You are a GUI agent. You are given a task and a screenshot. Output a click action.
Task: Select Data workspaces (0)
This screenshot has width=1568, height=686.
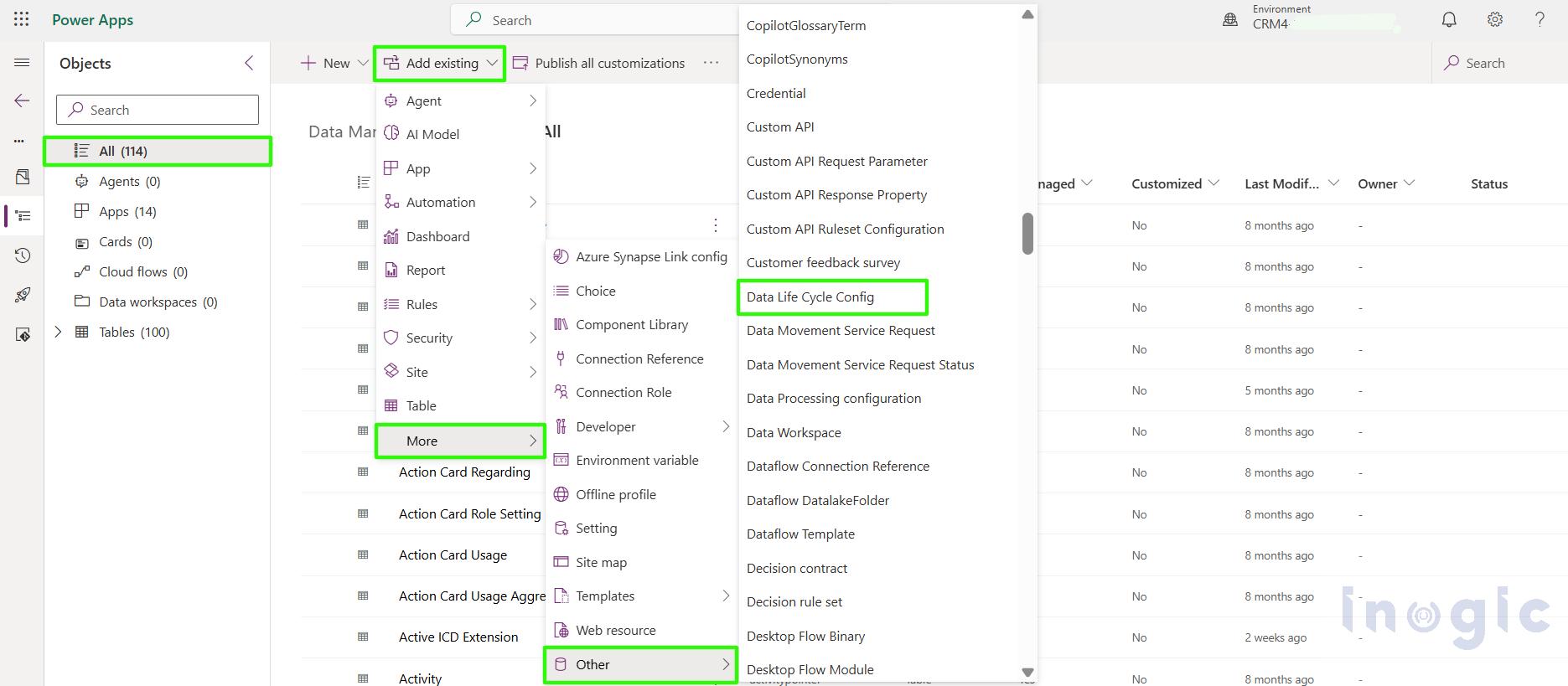click(x=158, y=302)
